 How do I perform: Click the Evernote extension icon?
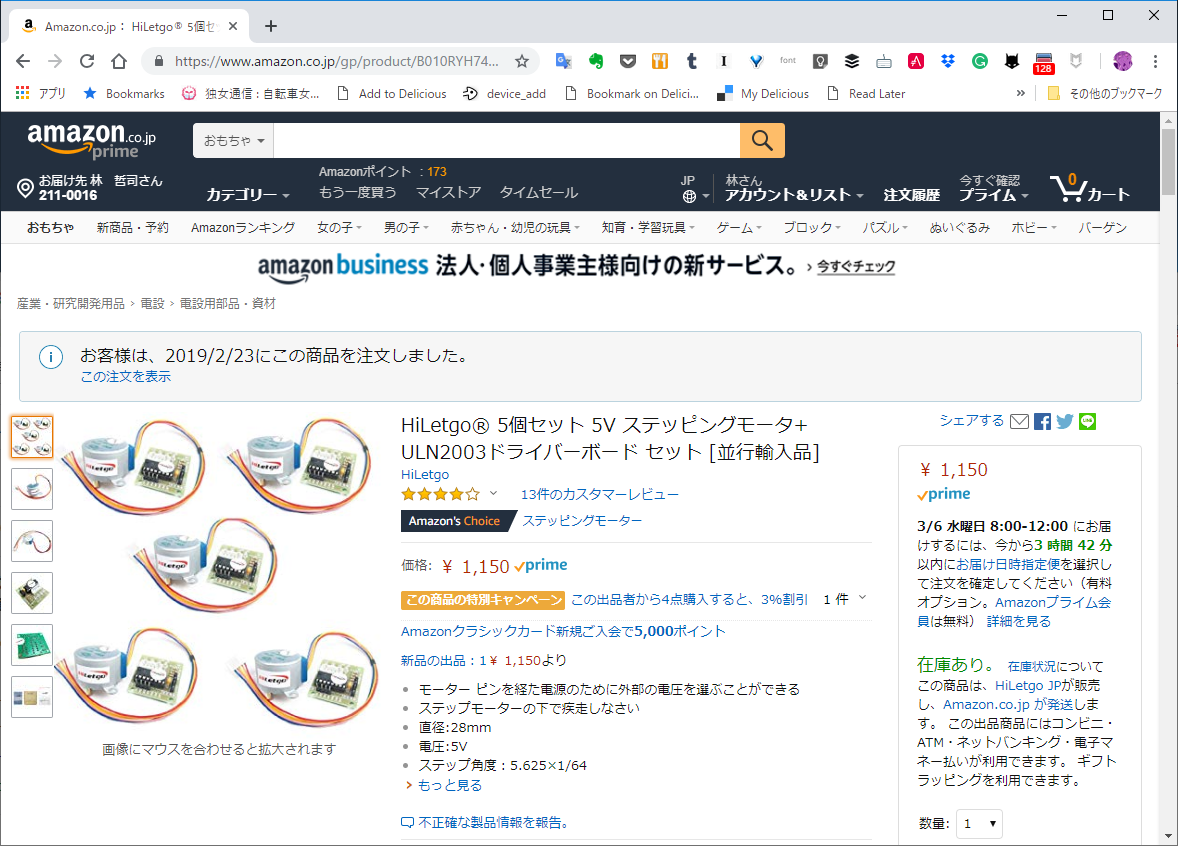596,62
